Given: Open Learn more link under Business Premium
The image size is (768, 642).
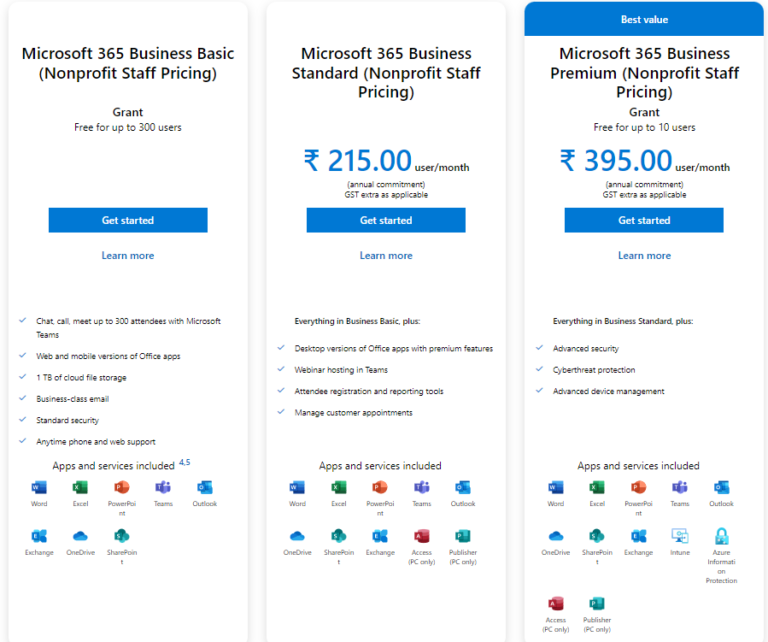Looking at the screenshot, I should [x=644, y=256].
